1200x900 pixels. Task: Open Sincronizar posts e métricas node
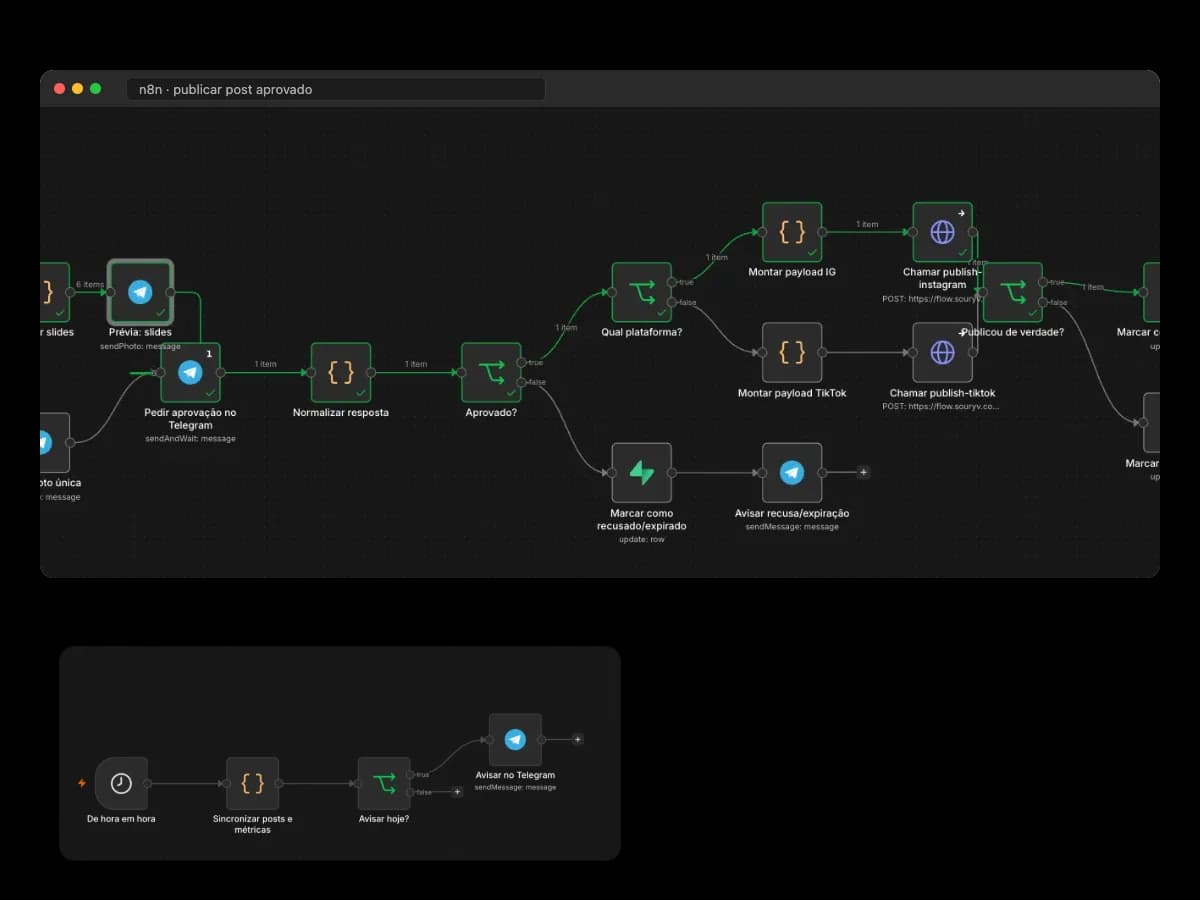coord(253,783)
